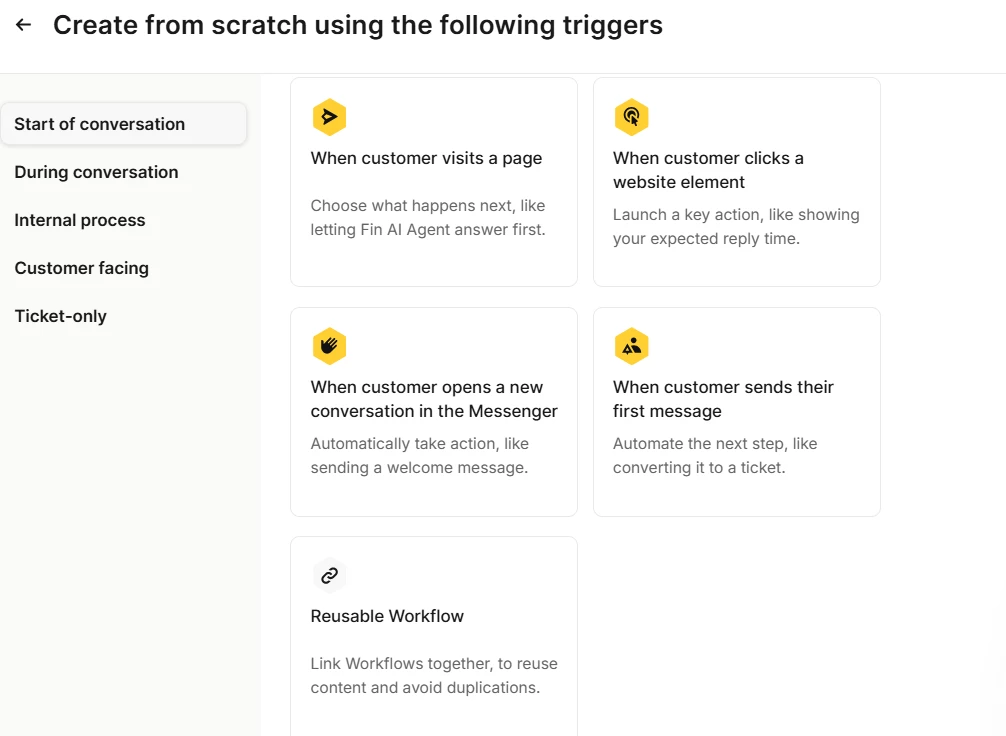
Task: Click the waving hand hexagon icon
Action: pyautogui.click(x=329, y=346)
